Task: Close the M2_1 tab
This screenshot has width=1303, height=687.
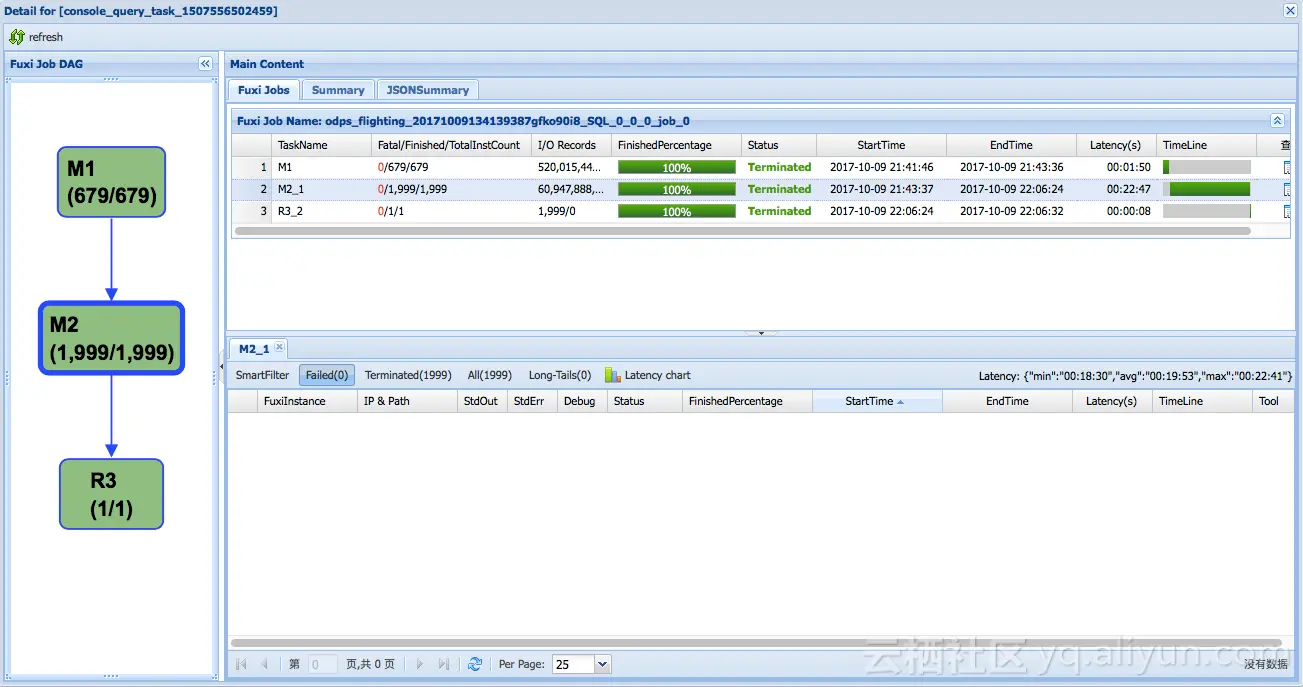Action: [x=280, y=348]
